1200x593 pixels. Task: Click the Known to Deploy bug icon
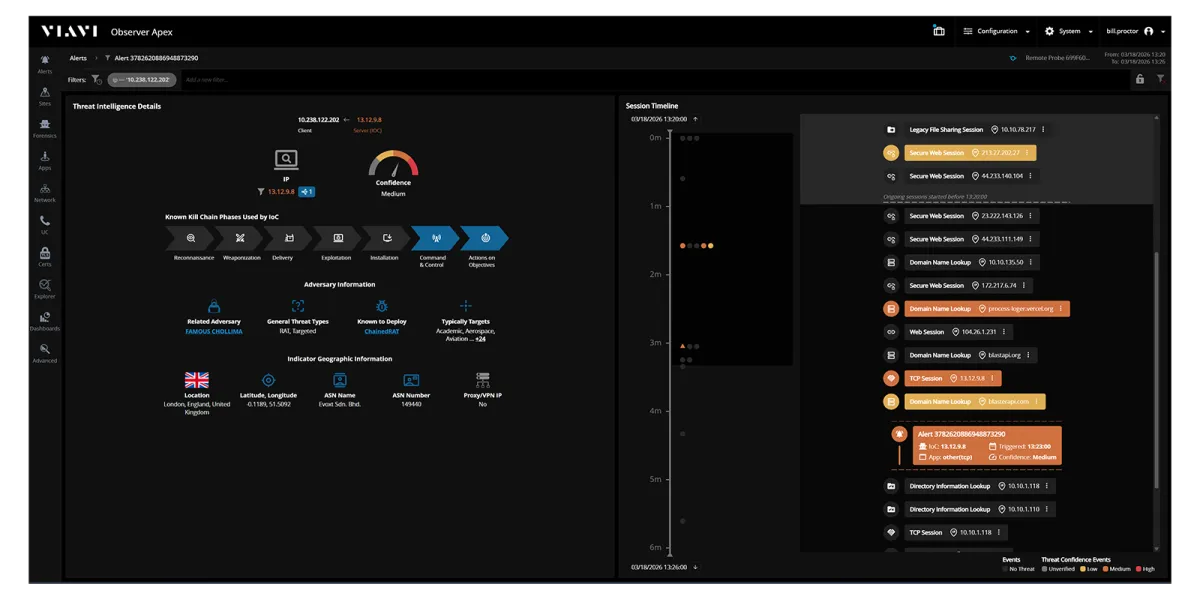381,306
